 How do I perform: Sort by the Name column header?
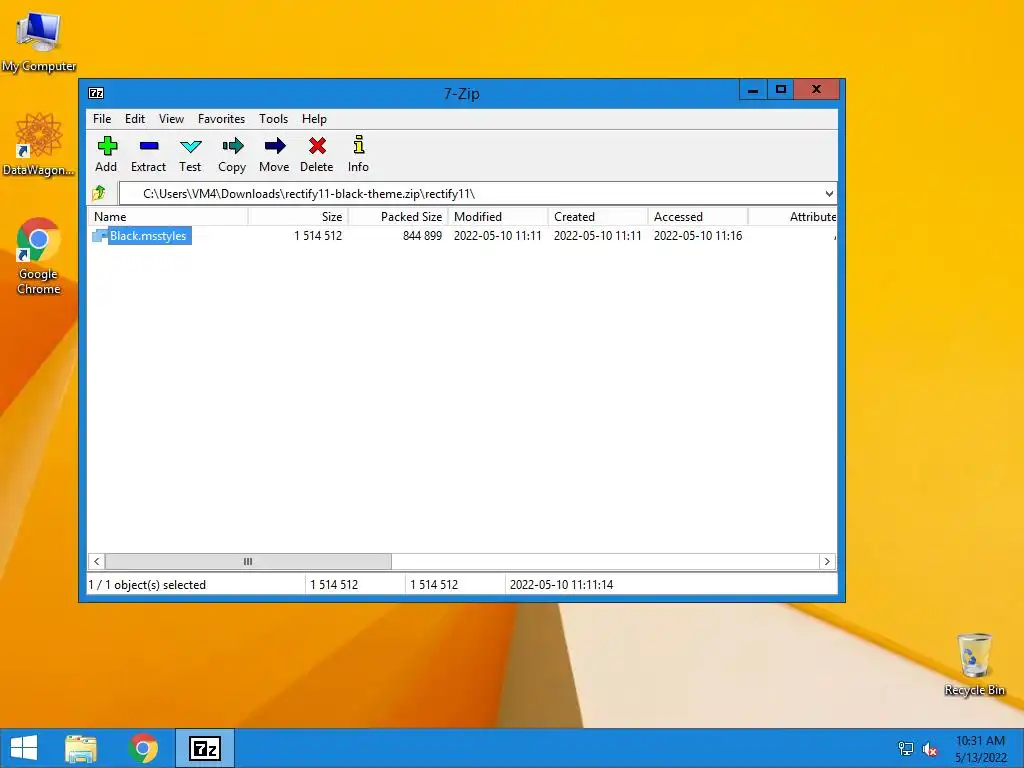[x=168, y=217]
